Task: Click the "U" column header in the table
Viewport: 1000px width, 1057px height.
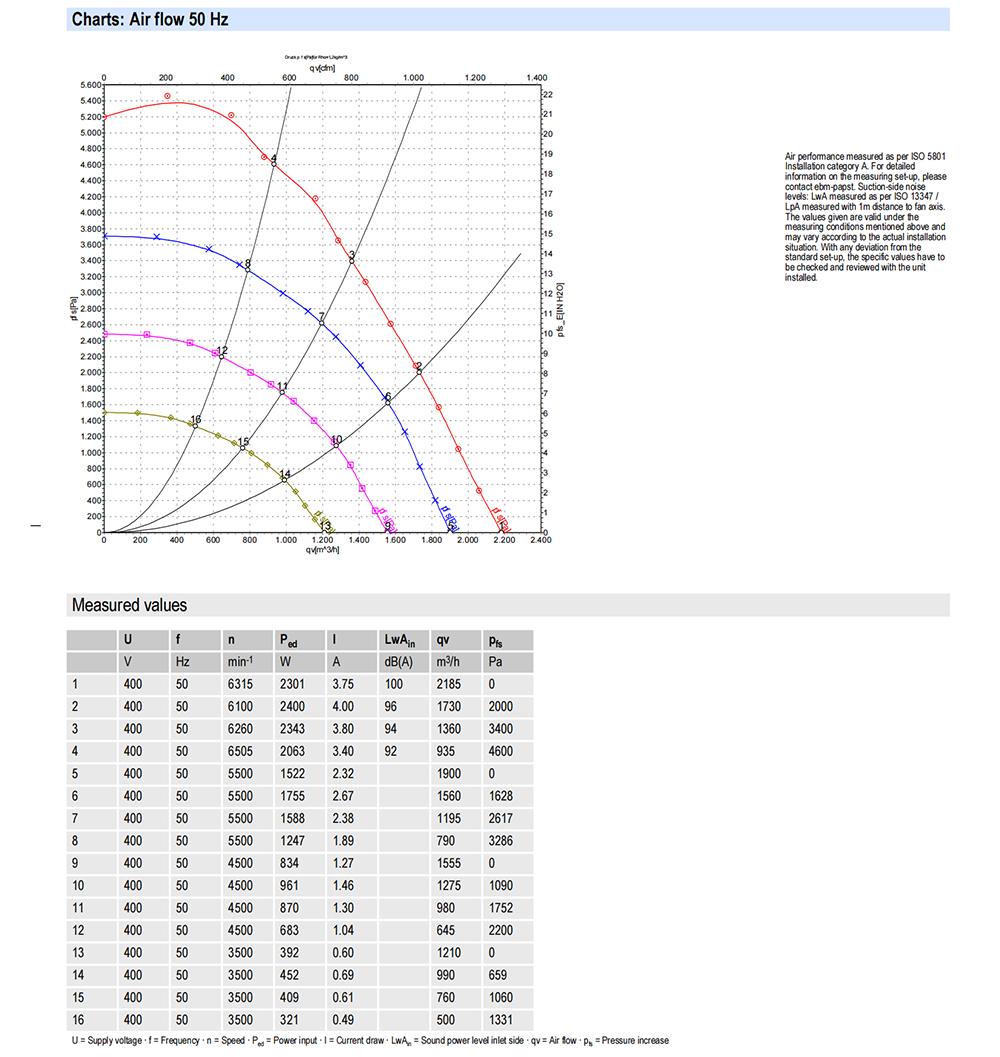Action: click(127, 640)
